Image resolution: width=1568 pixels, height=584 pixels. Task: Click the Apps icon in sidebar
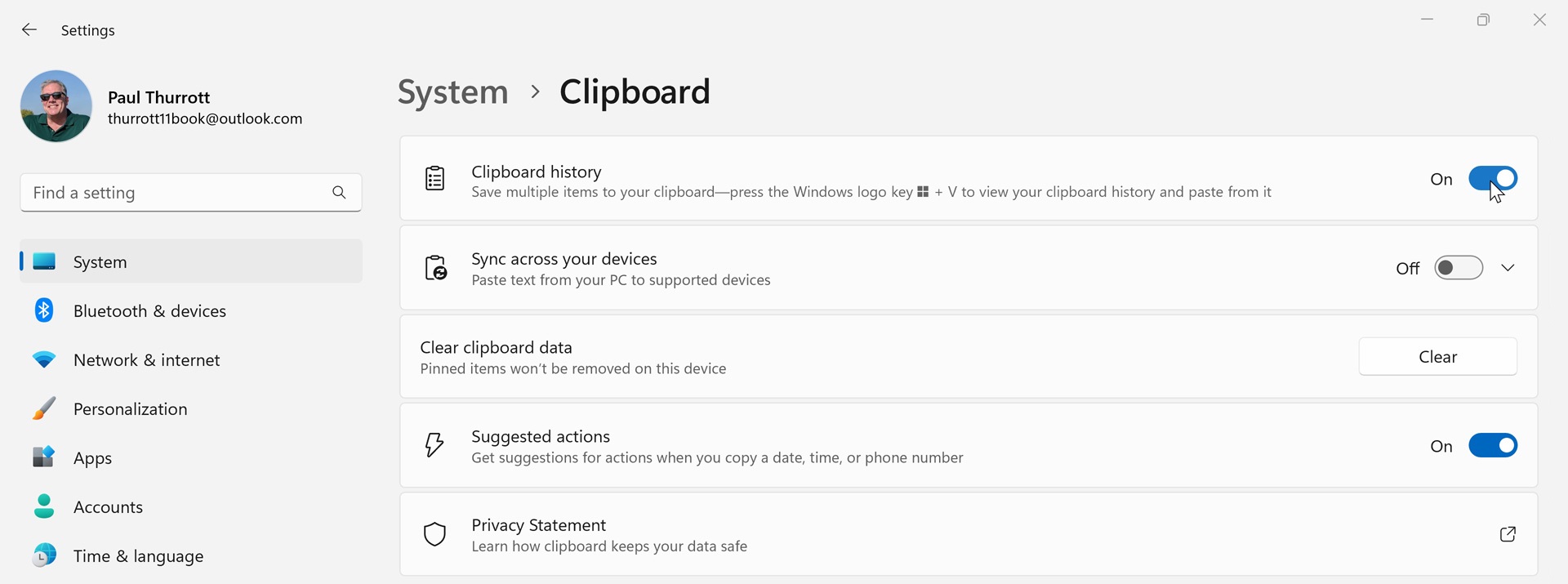44,457
